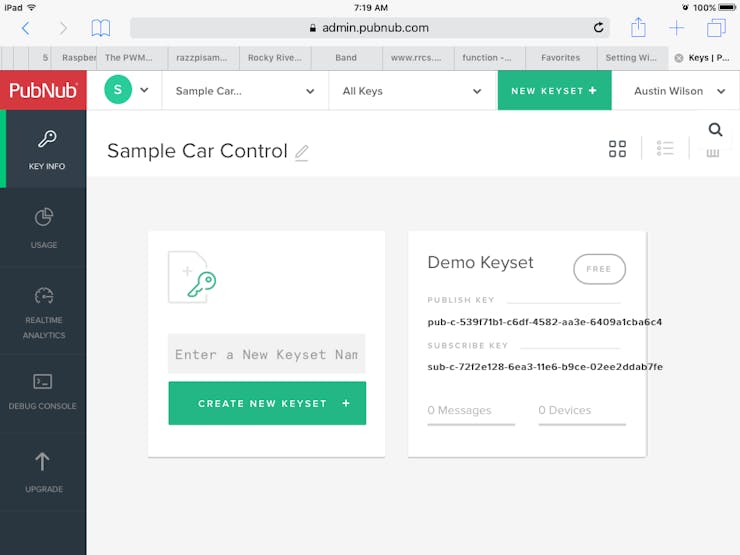The width and height of the screenshot is (740, 555).
Task: Switch to grid view layout
Action: [617, 149]
